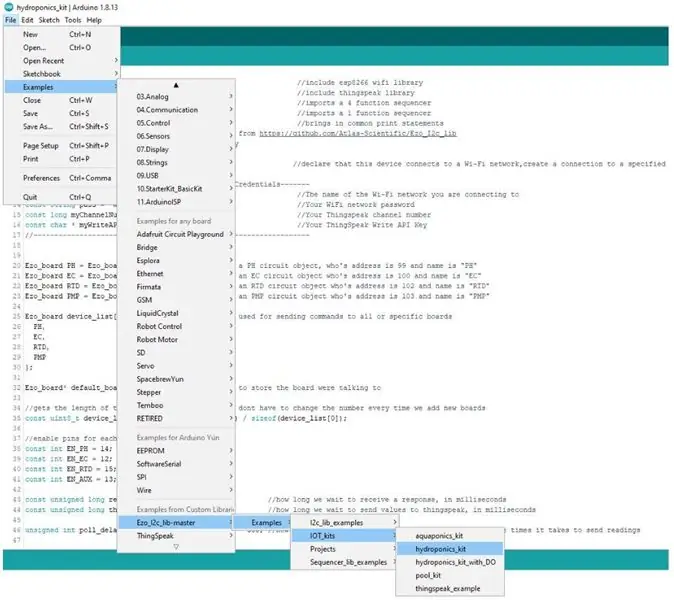This screenshot has height=600, width=674.
Task: Open the hydroponics_kit example sketch
Action: pyautogui.click(x=450, y=549)
